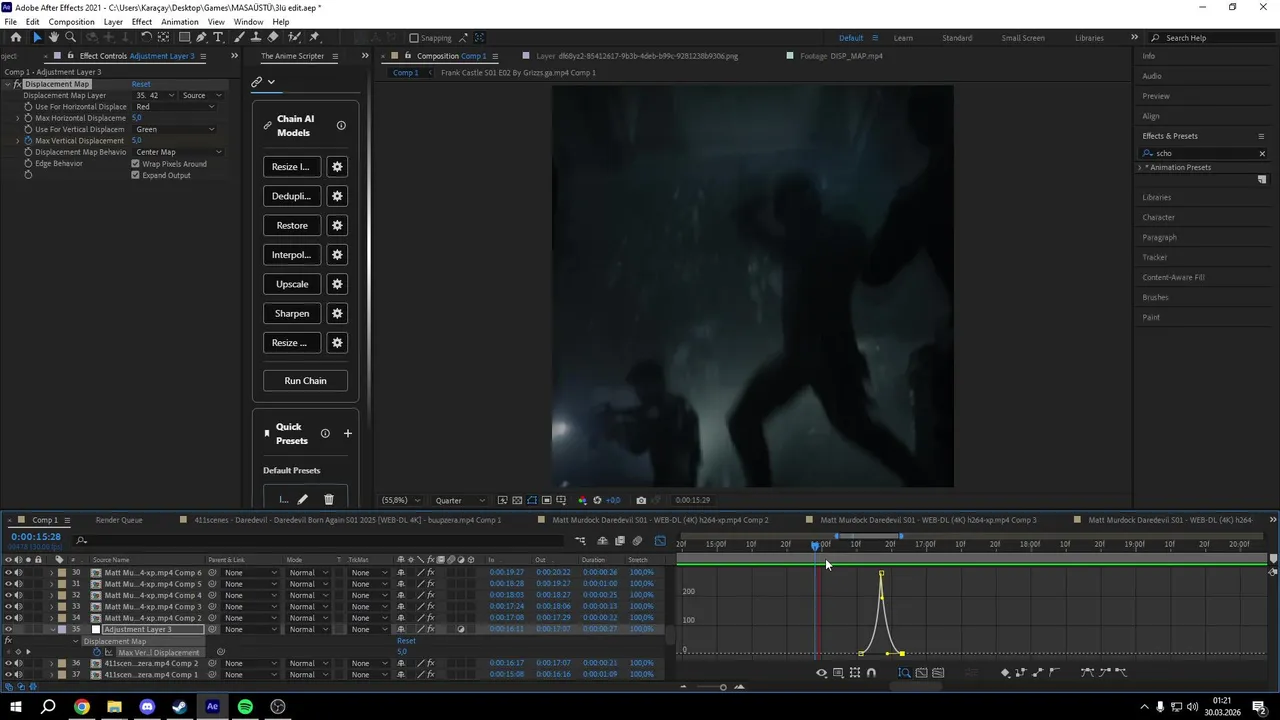This screenshot has height=720, width=1280.
Task: Click the info icon beside Chain AI Models
Action: click(341, 126)
